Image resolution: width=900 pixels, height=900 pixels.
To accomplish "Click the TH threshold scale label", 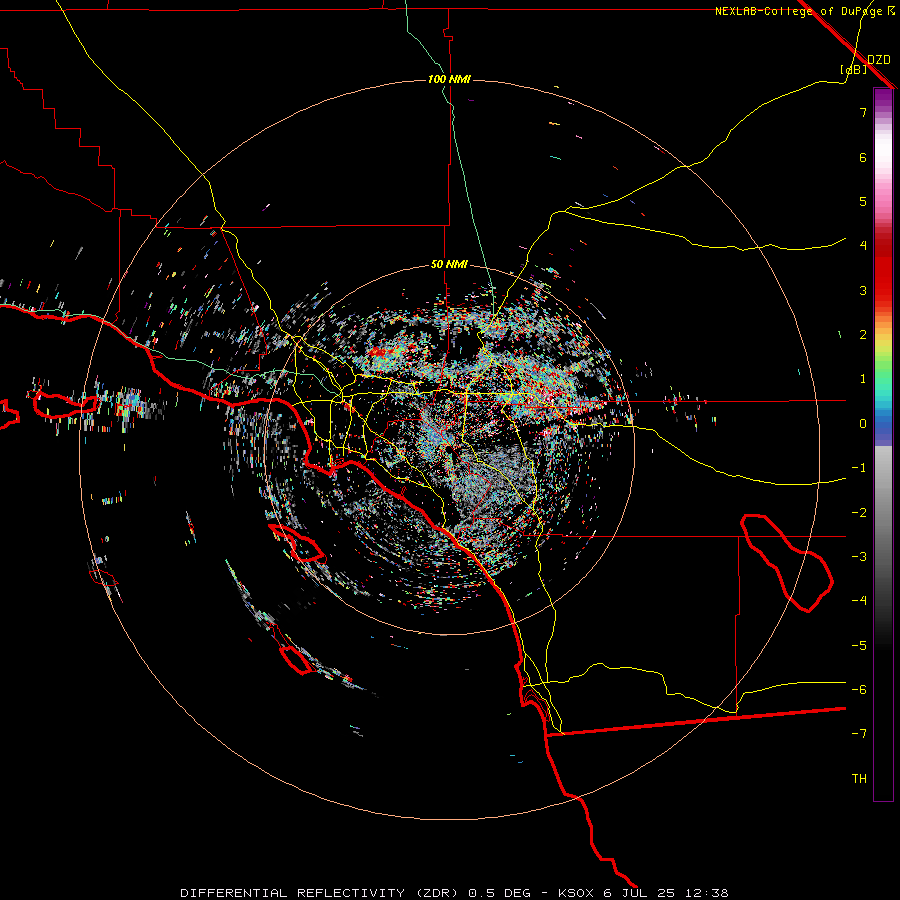I will coord(859,779).
